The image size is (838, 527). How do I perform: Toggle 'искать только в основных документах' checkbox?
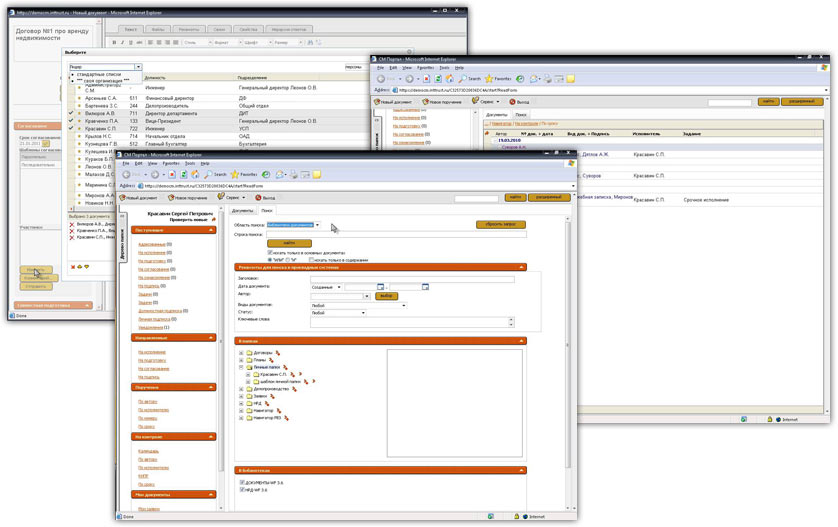[x=270, y=253]
